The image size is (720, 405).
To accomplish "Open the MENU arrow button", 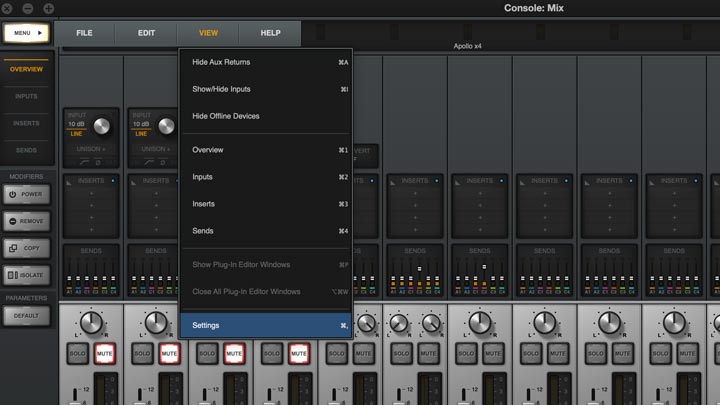I will click(27, 33).
